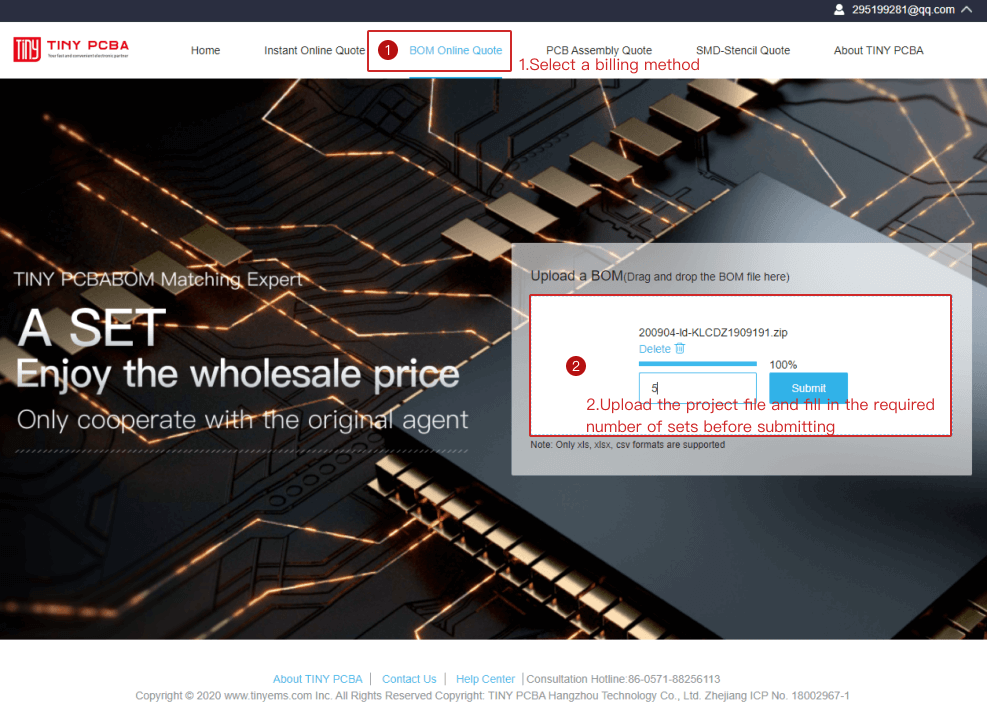Click the supported formats note
The height and width of the screenshot is (722, 987).
[x=628, y=444]
